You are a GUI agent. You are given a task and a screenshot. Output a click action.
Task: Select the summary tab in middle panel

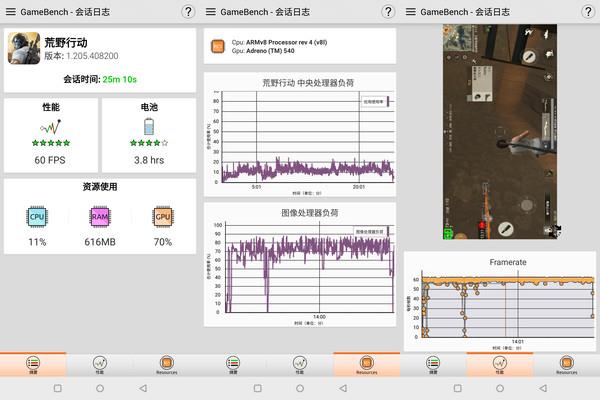coord(233,365)
